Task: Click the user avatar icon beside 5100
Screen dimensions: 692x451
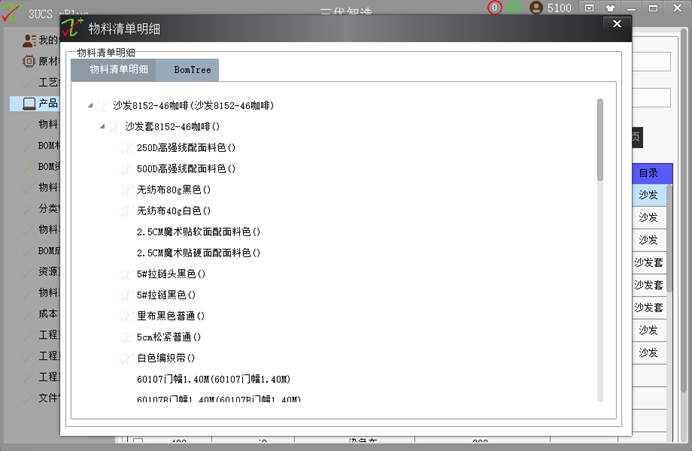Action: [536, 8]
